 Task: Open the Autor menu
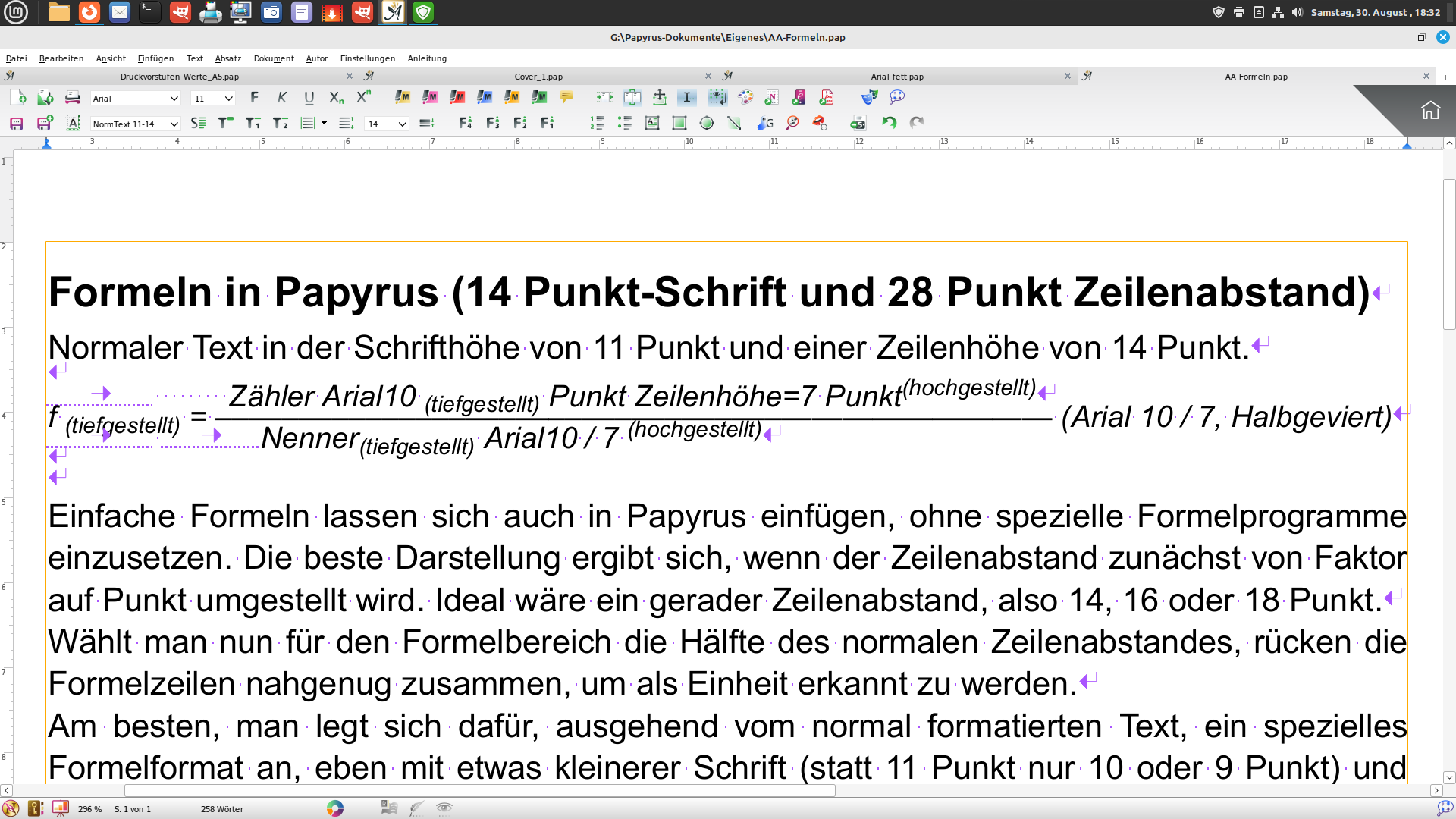pos(317,58)
